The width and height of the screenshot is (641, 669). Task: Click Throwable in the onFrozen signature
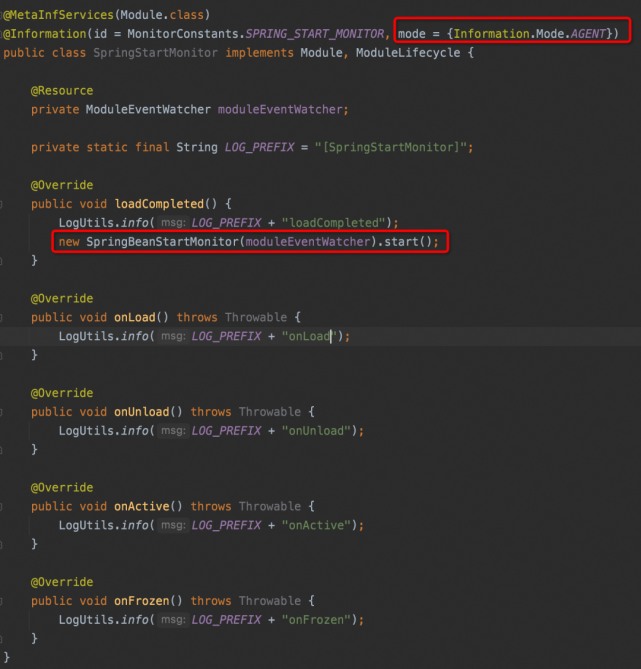tap(270, 601)
